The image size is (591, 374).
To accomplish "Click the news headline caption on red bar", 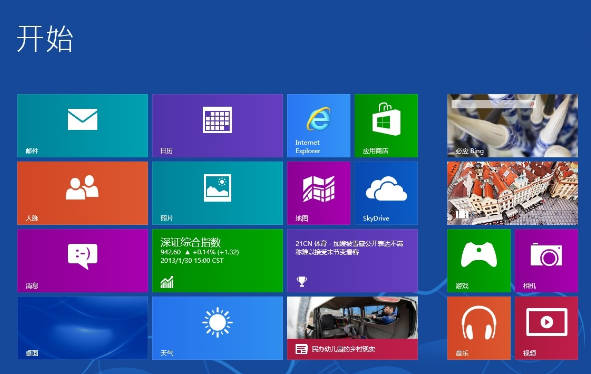I will (x=343, y=349).
